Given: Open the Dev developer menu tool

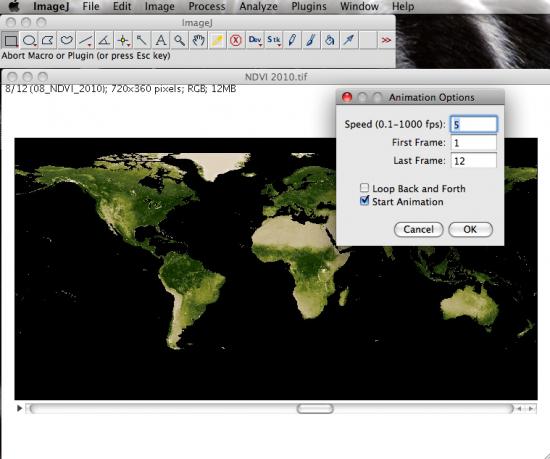Looking at the screenshot, I should point(255,41).
